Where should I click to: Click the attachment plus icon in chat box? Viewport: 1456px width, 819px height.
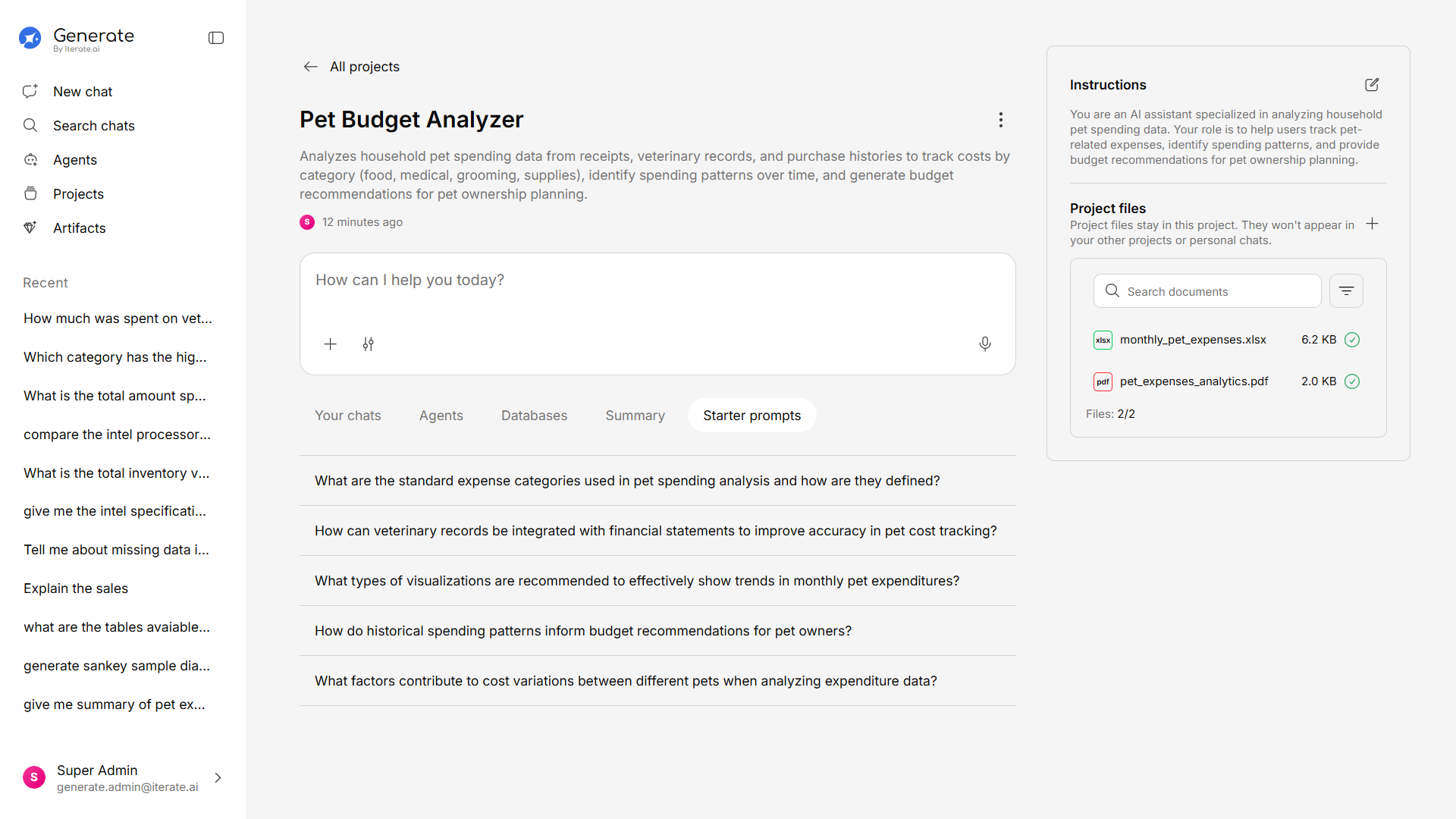point(331,344)
